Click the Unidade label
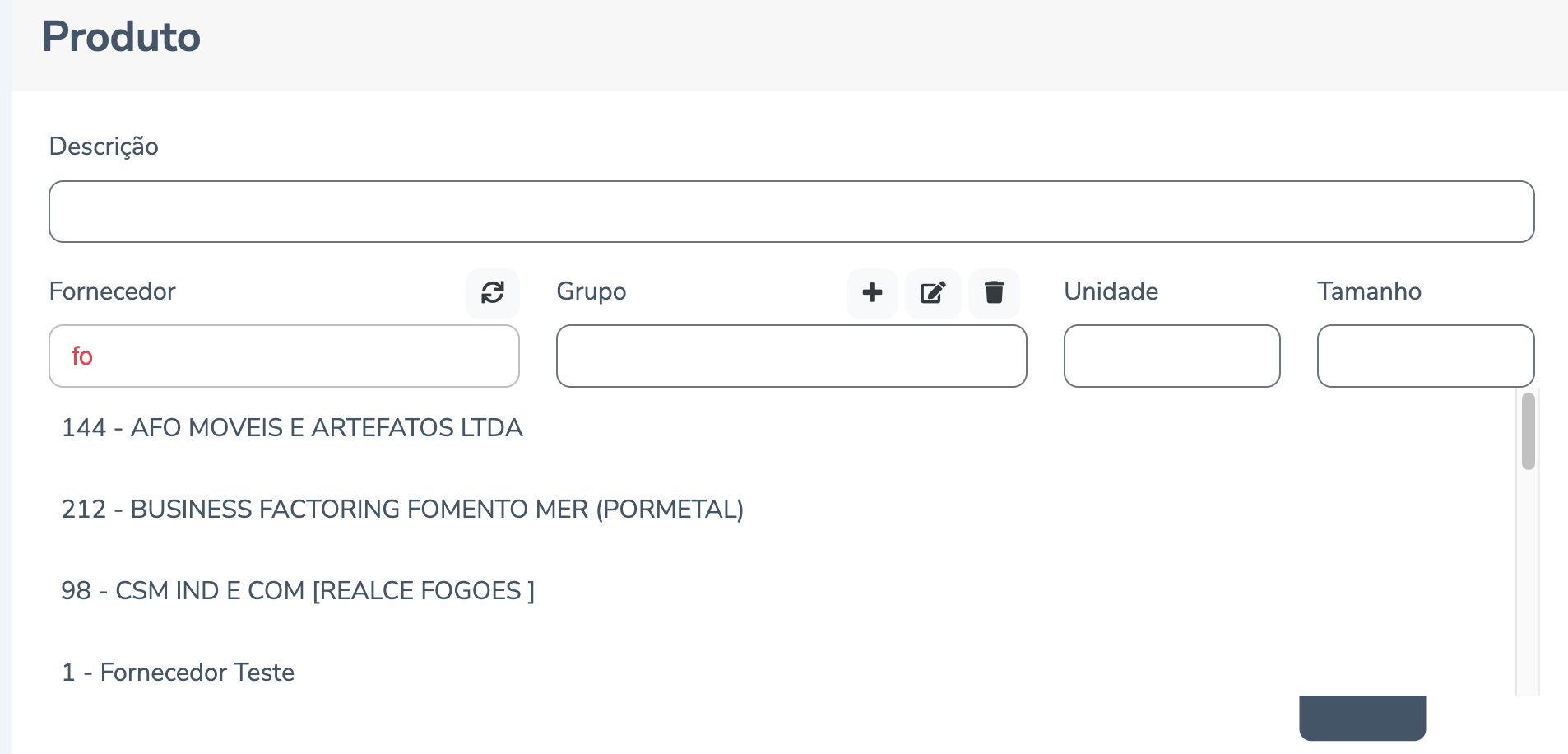1568x754 pixels. (1111, 291)
